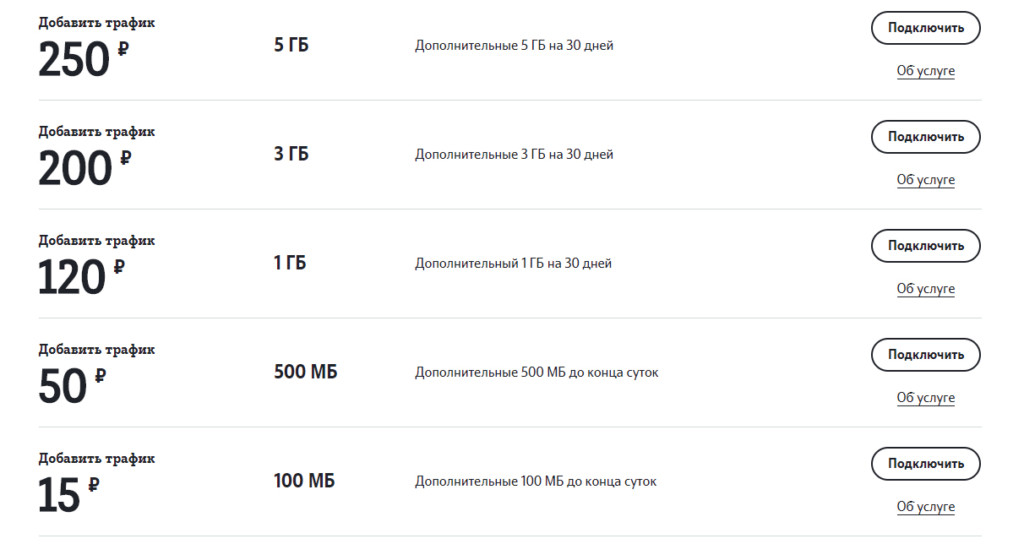Follow Об услуге link for 50 ₽ option
1024x544 pixels.
coord(925,398)
